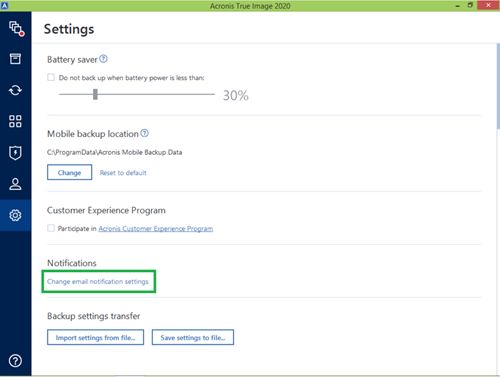Click the Change button for mobile backup location

pyautogui.click(x=69, y=172)
